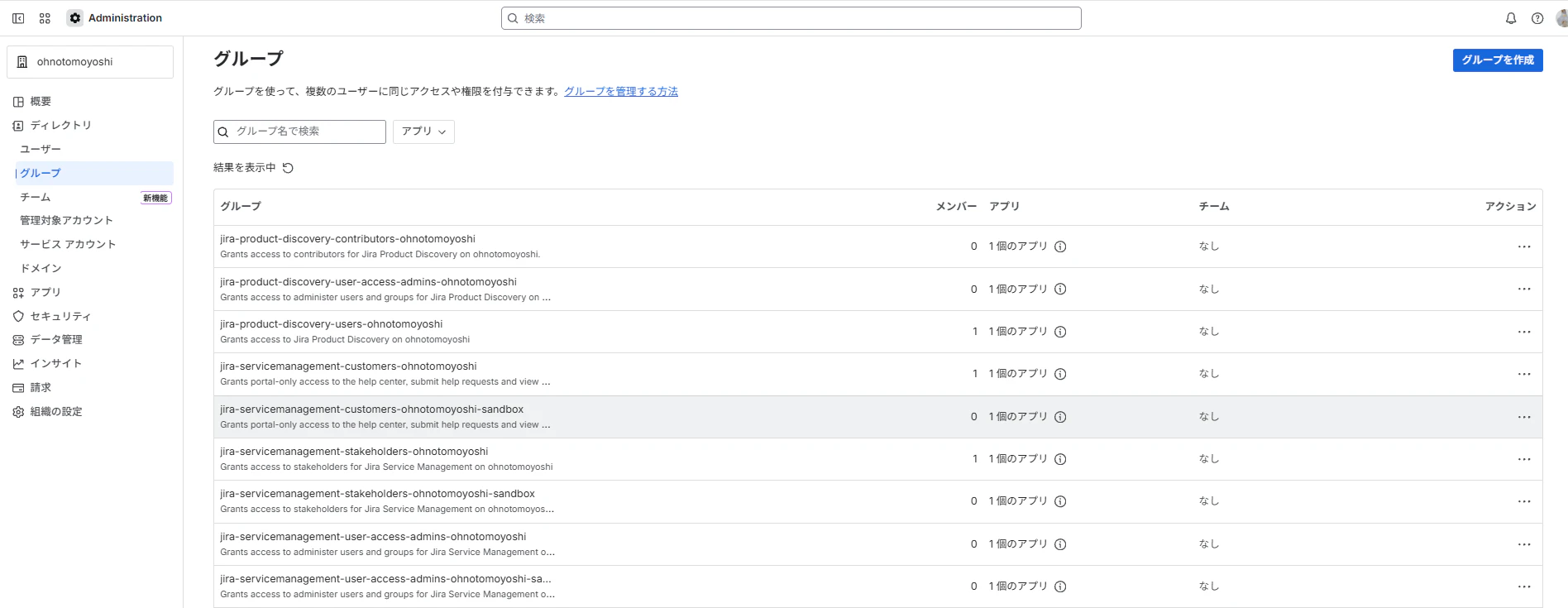
Task: Open the user profile avatar
Action: click(1561, 18)
